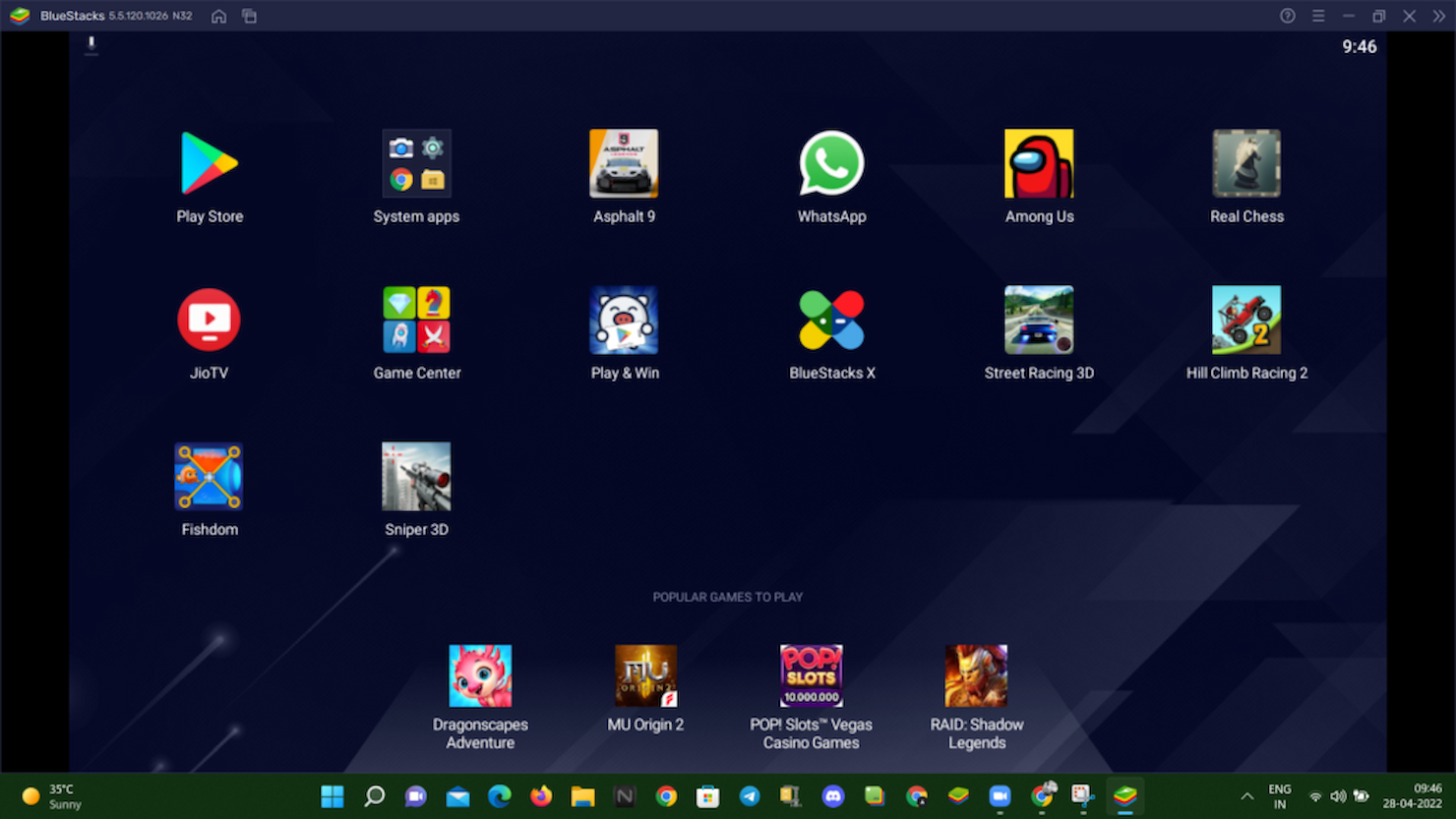Open RAID: Shadow Legends from Popular Games
Image resolution: width=1456 pixels, height=819 pixels.
click(976, 674)
